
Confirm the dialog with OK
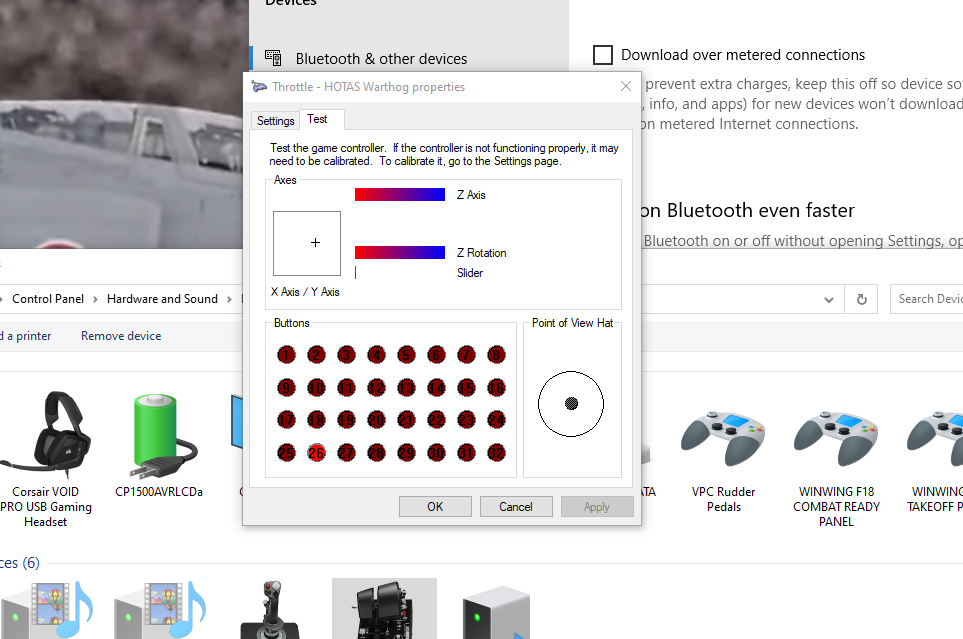pos(435,507)
